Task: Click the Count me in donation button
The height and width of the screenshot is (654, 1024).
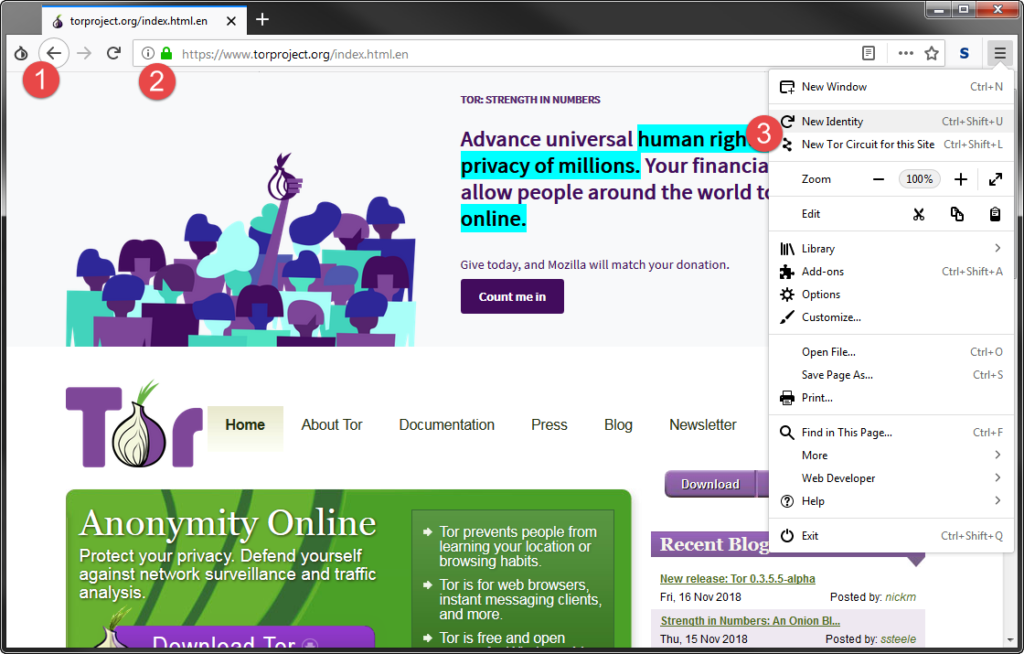Action: click(x=511, y=296)
